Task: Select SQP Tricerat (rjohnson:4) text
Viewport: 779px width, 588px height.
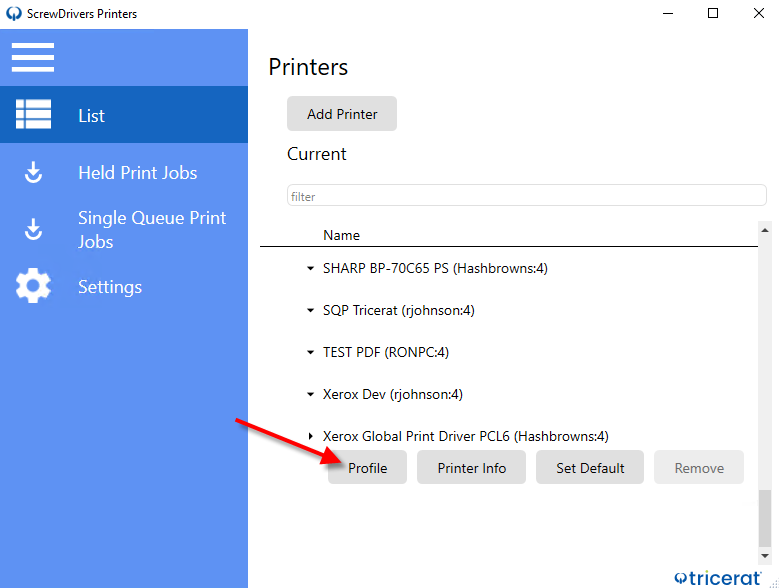Action: [399, 310]
